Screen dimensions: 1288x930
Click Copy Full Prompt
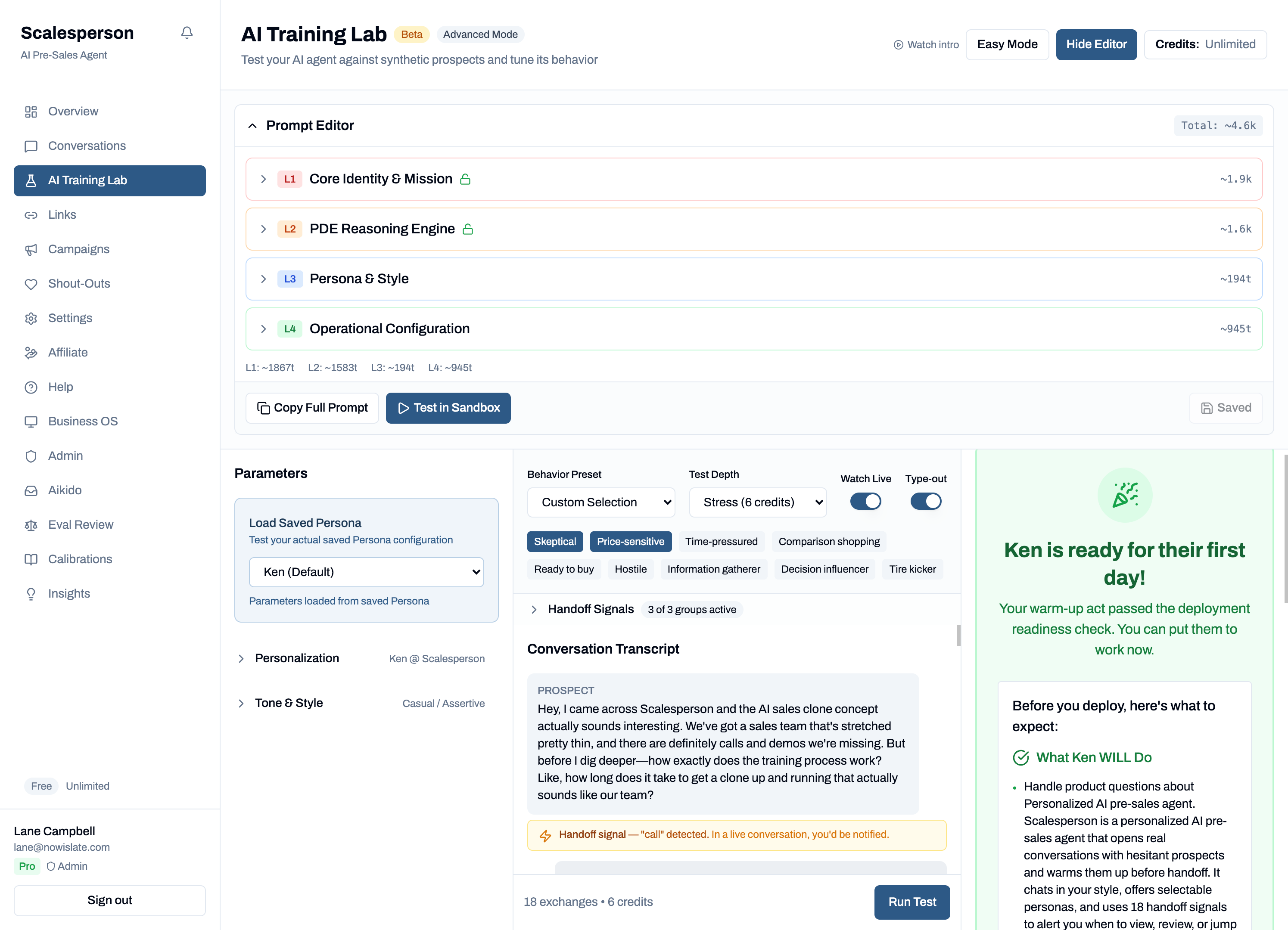(x=312, y=408)
